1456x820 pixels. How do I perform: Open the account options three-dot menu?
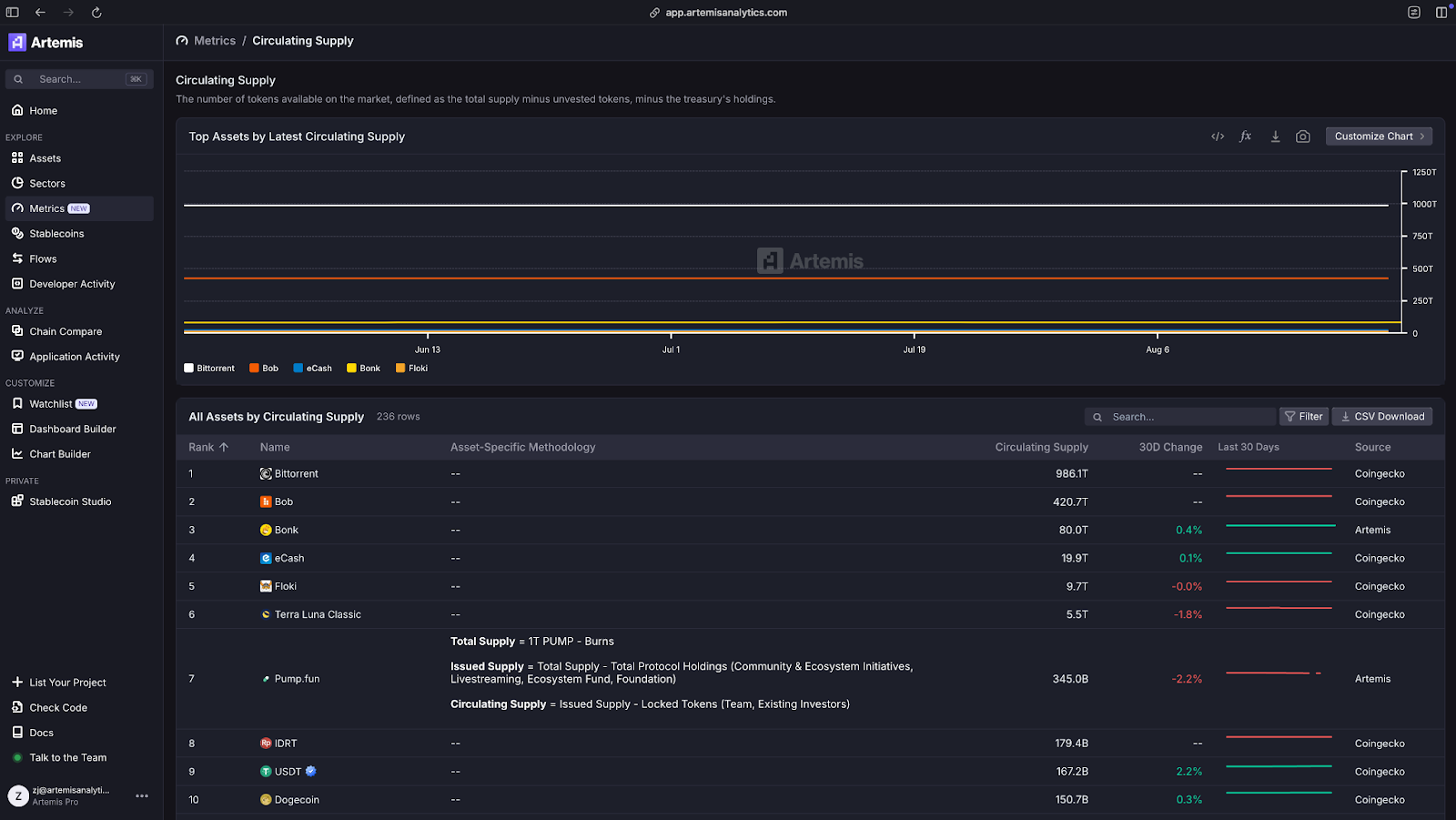point(142,795)
